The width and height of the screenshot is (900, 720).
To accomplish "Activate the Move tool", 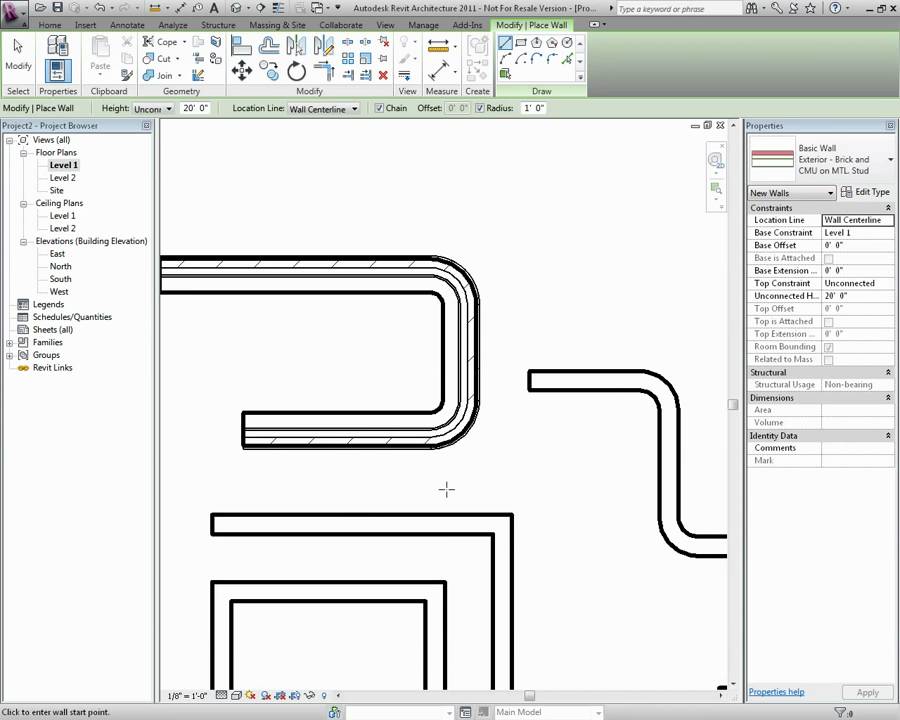I will [x=242, y=71].
